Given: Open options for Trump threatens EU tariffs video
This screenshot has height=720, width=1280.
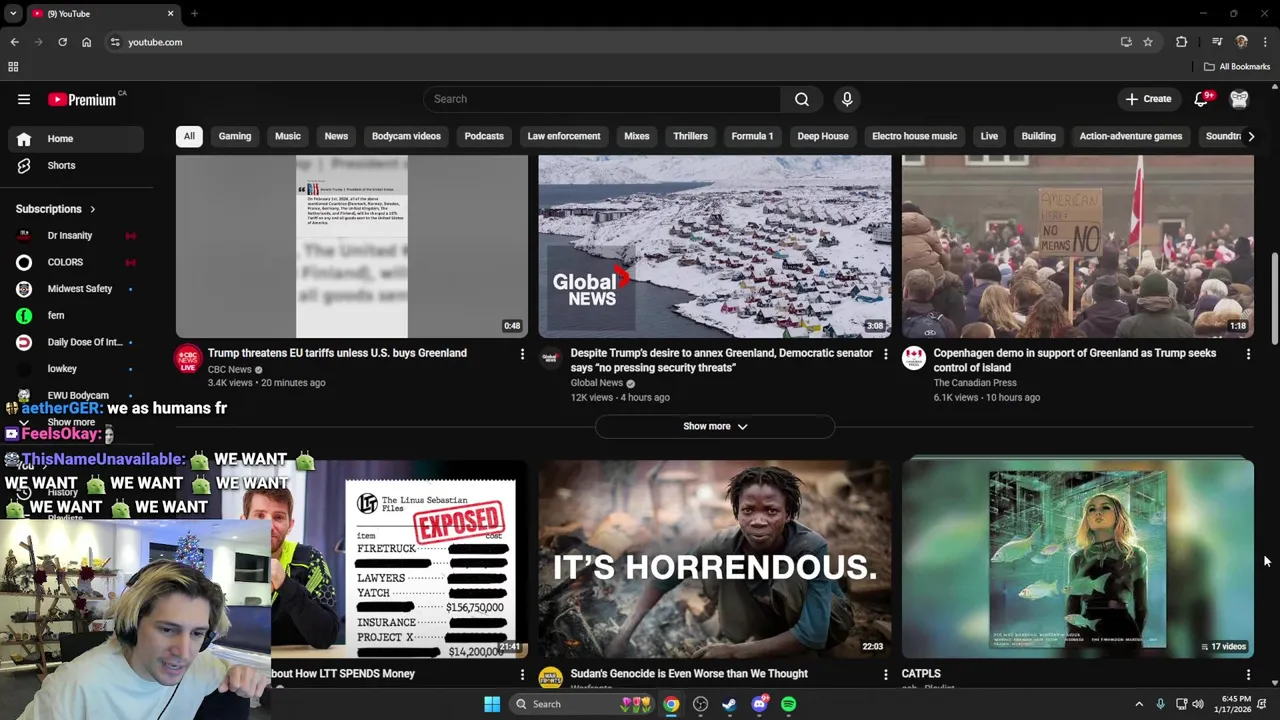Looking at the screenshot, I should [x=522, y=354].
